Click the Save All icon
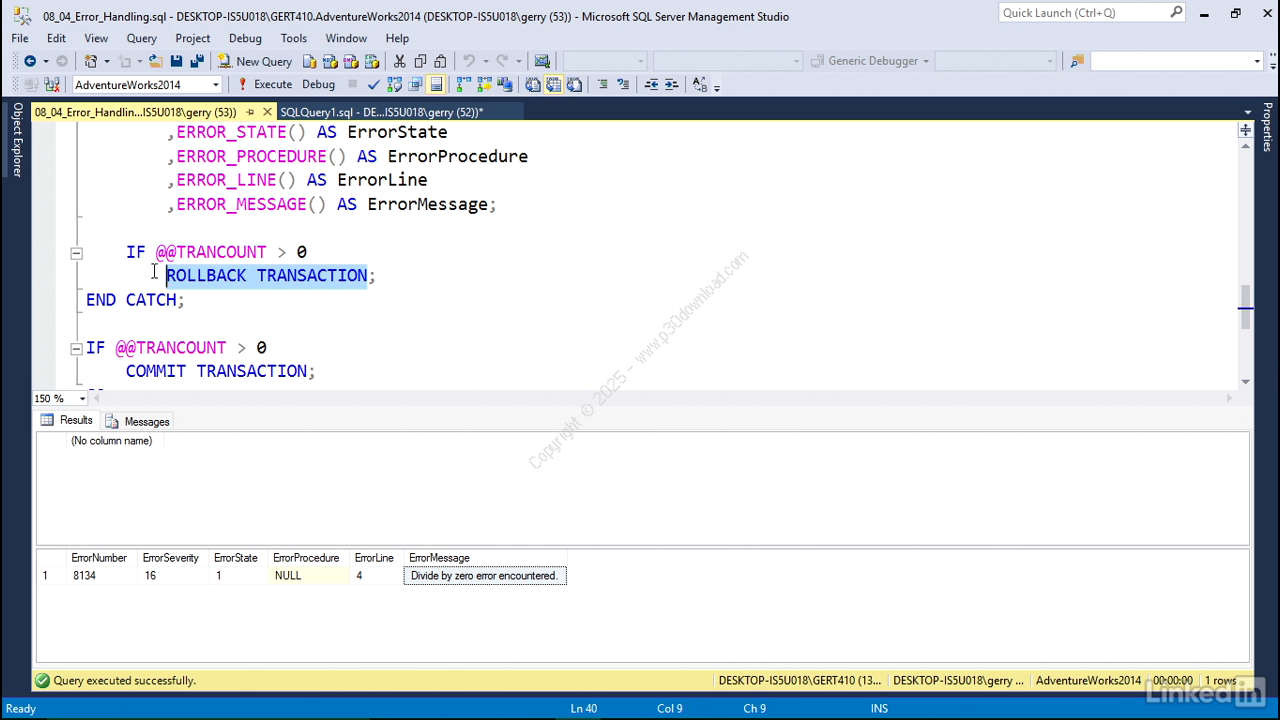The height and width of the screenshot is (720, 1280). point(197,61)
